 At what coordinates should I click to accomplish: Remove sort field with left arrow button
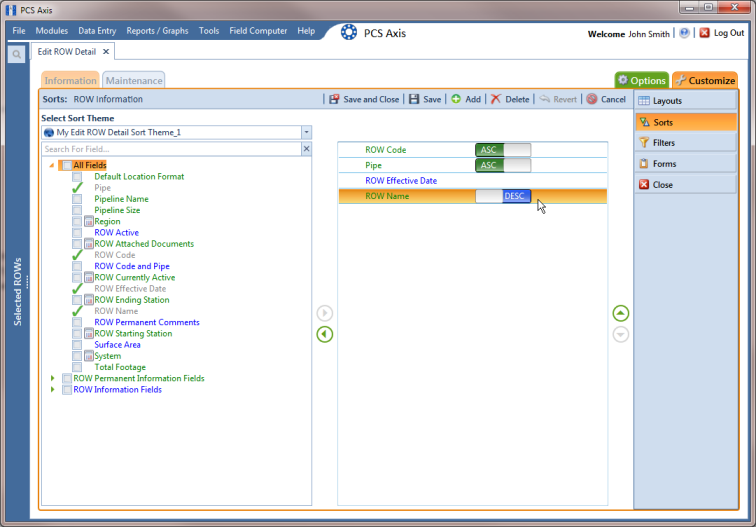click(324, 334)
